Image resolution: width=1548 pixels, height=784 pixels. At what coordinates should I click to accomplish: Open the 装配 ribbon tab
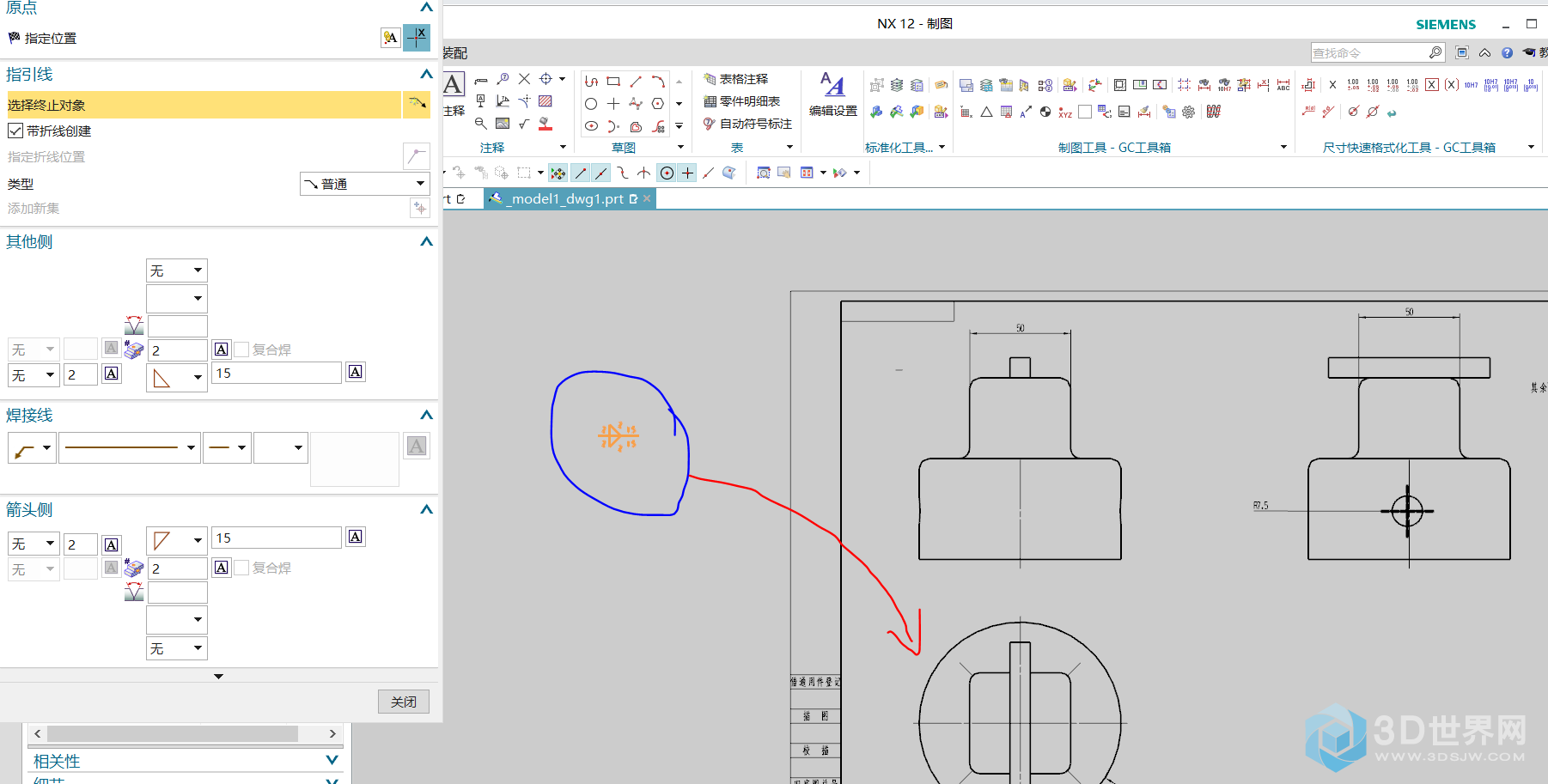point(455,53)
